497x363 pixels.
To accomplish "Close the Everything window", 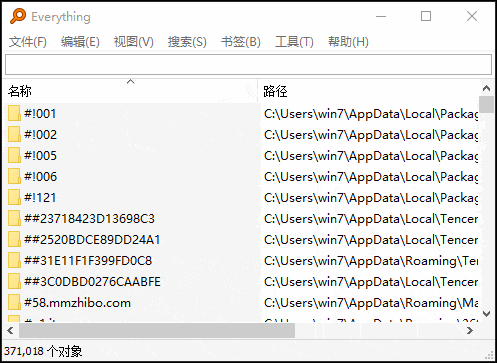I will coord(472,16).
